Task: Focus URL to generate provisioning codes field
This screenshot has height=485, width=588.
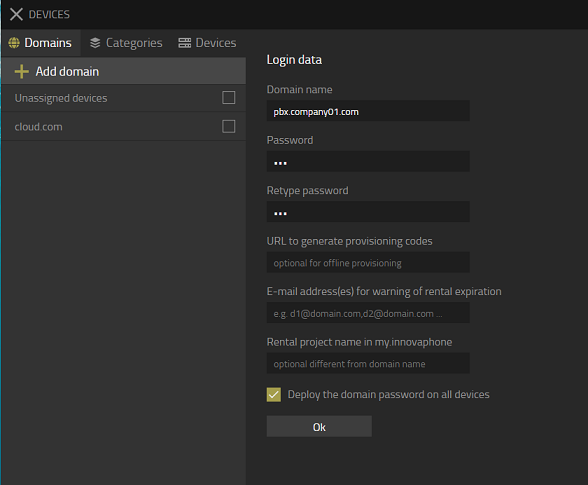Action: click(x=368, y=262)
